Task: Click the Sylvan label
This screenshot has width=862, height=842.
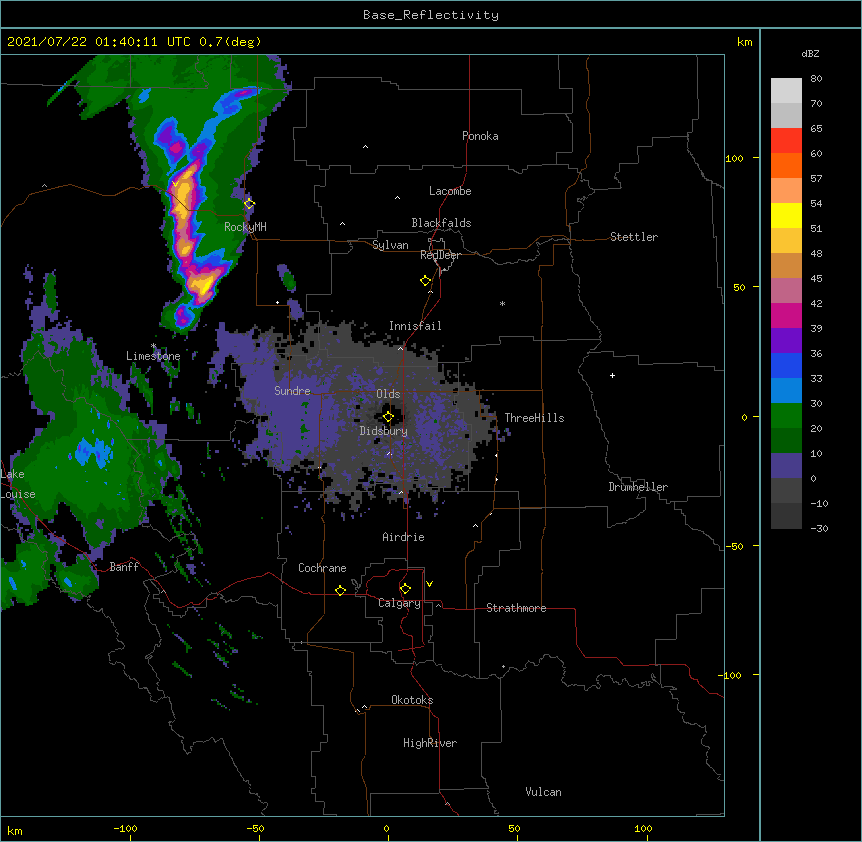Action: pyautogui.click(x=390, y=245)
